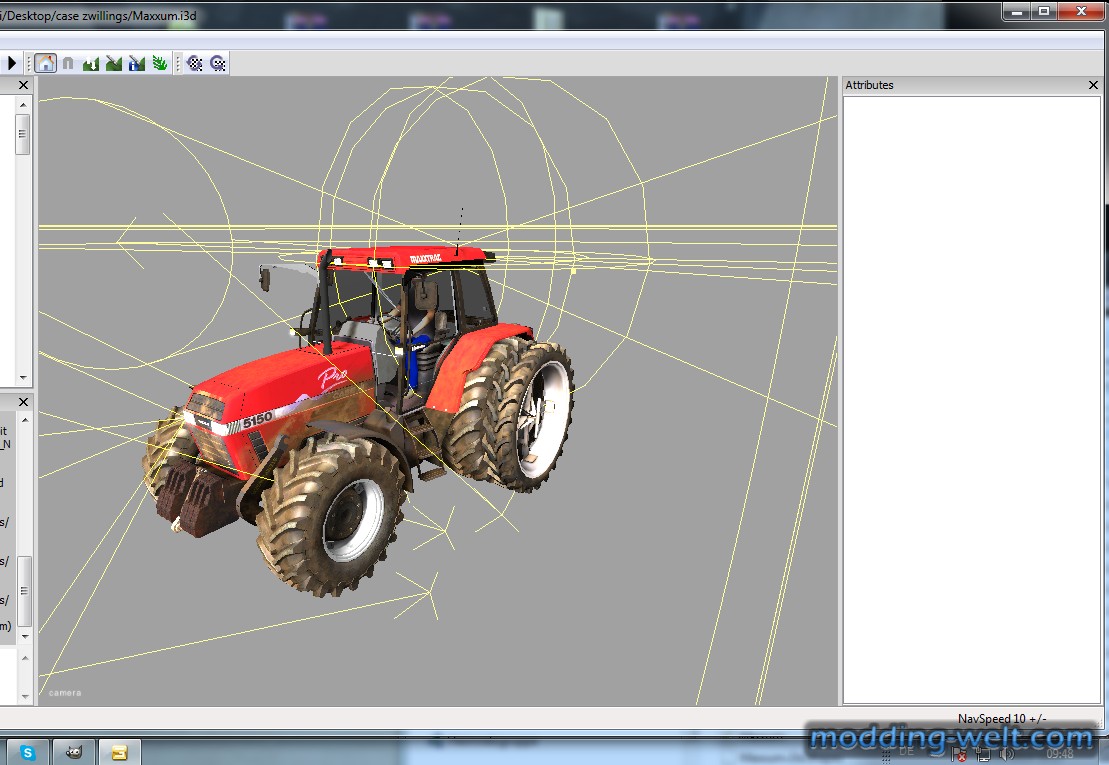1109x765 pixels.
Task: Select the terrain info layer paint tool
Action: click(x=137, y=64)
